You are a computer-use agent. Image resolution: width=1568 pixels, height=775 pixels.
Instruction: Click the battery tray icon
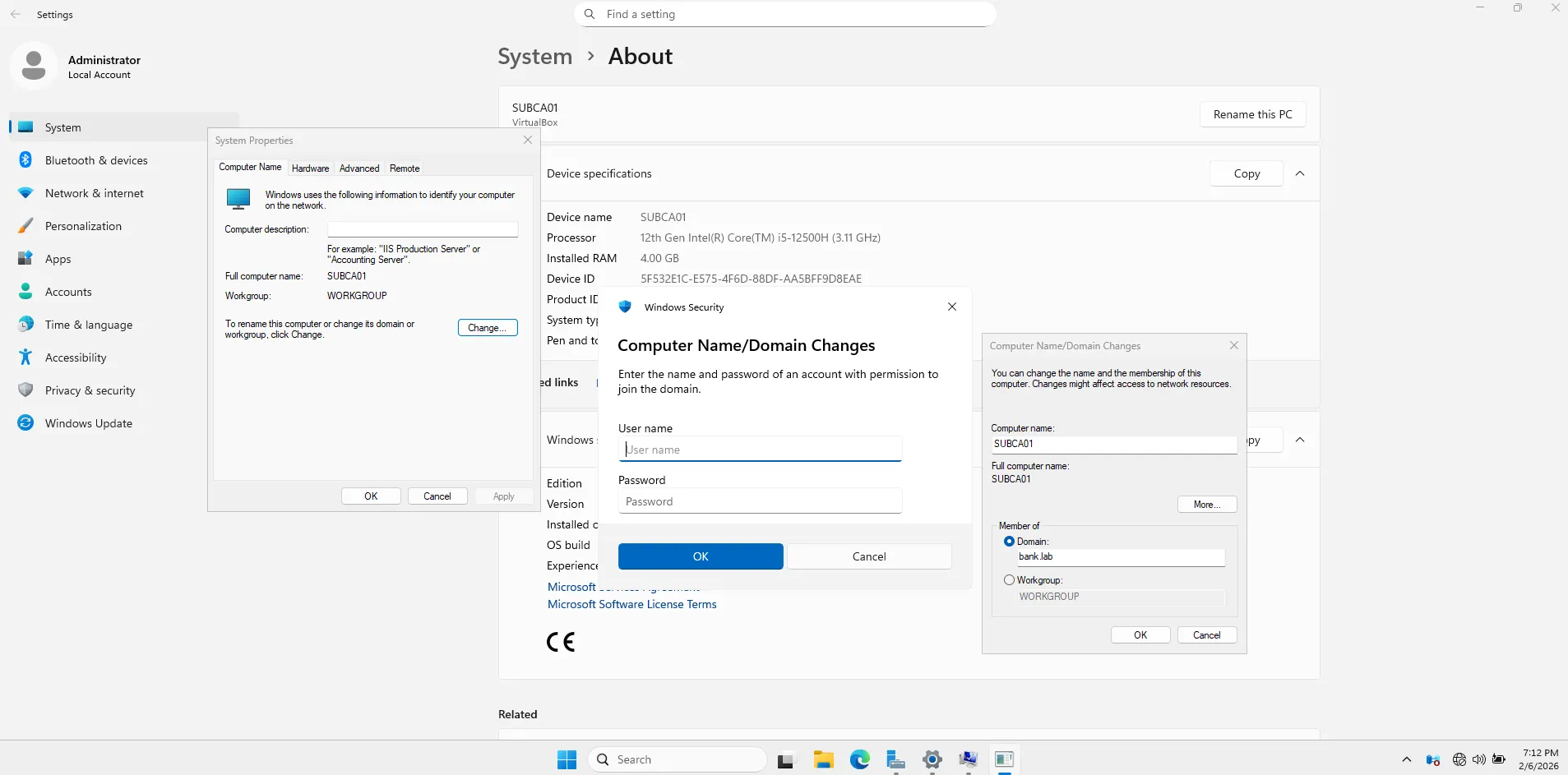coord(1499,759)
